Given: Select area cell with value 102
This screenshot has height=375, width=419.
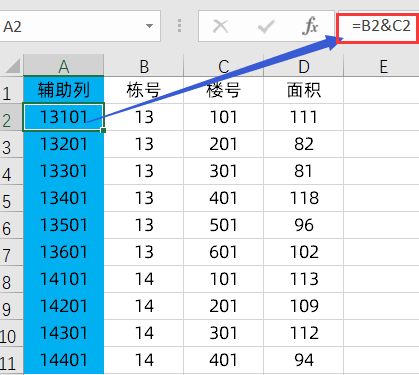Looking at the screenshot, I should [x=304, y=252].
